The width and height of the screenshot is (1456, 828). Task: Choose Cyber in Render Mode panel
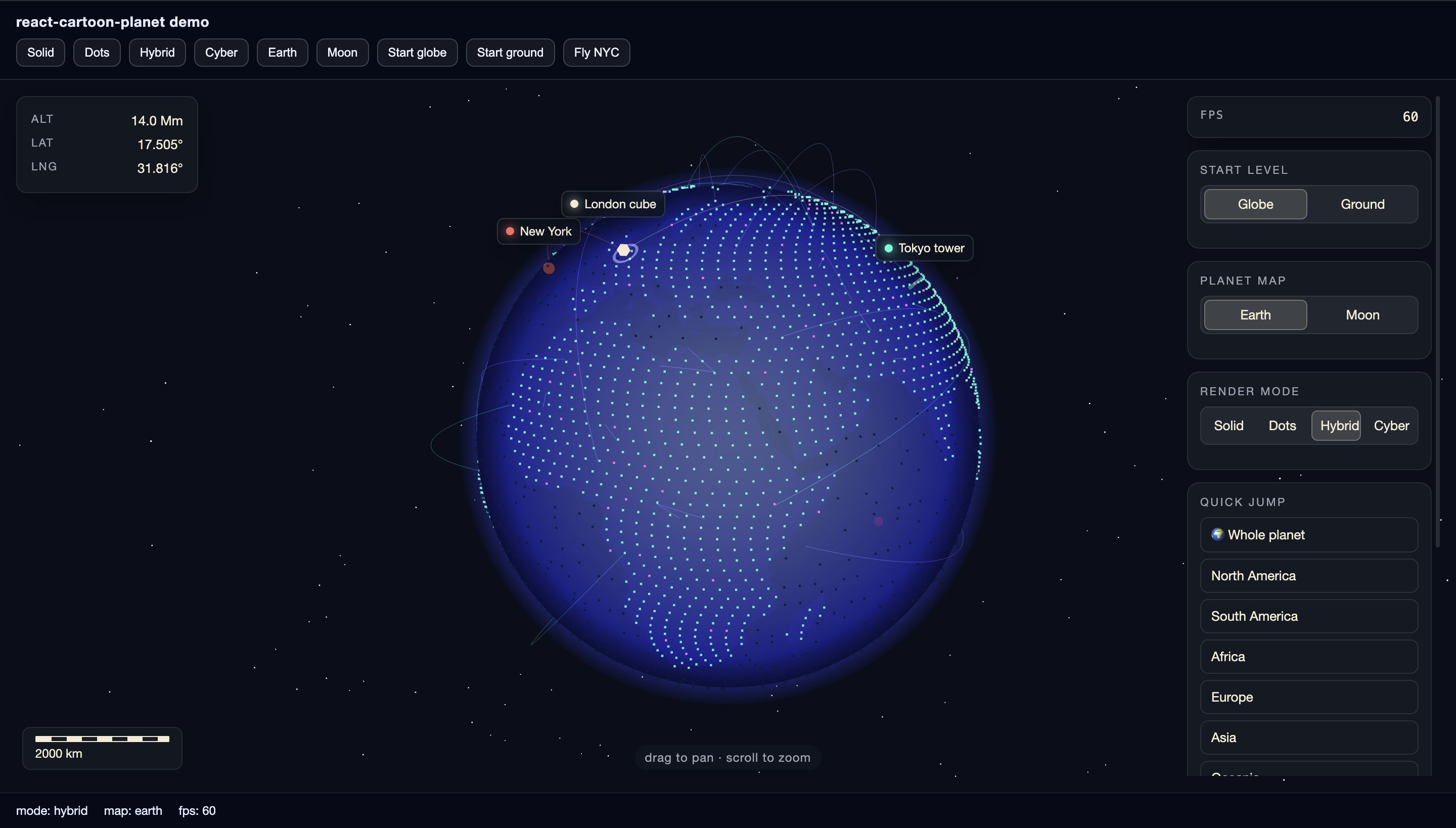coord(1391,426)
